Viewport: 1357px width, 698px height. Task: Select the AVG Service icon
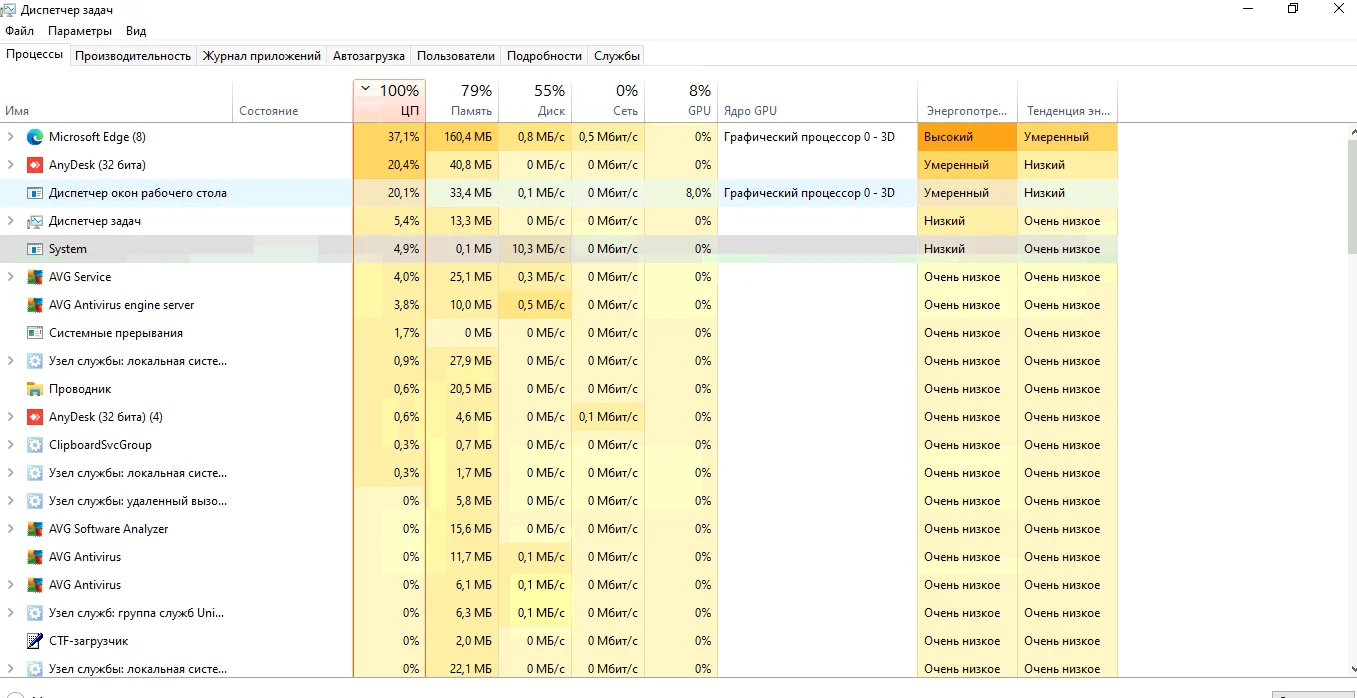click(35, 277)
